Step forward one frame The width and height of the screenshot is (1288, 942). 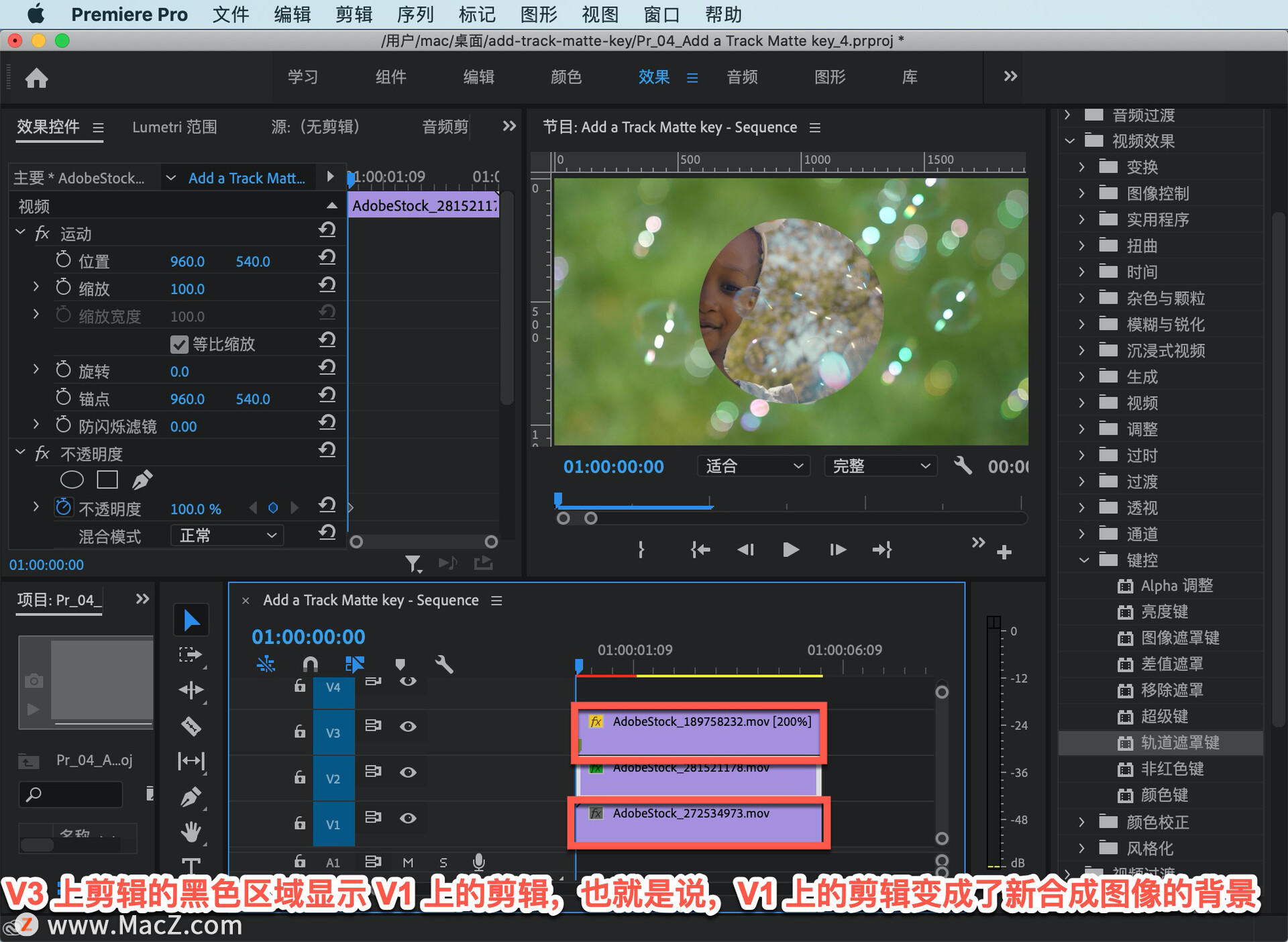pyautogui.click(x=837, y=550)
